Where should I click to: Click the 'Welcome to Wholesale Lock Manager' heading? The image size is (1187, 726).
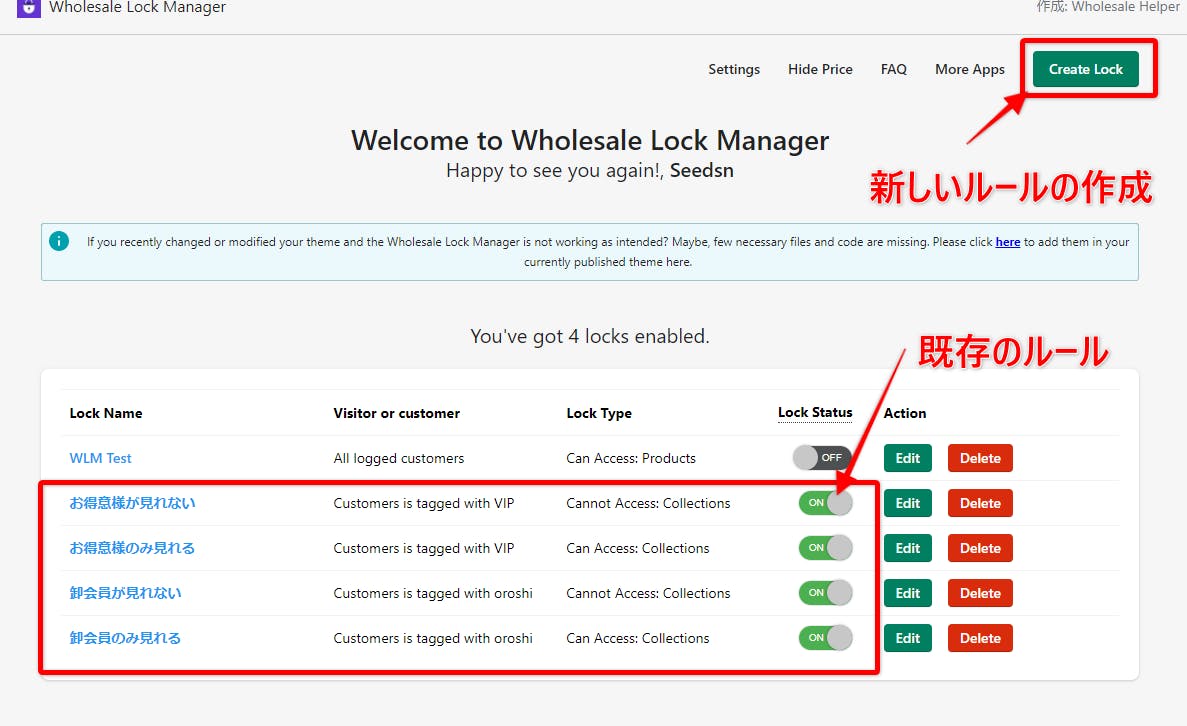click(590, 141)
